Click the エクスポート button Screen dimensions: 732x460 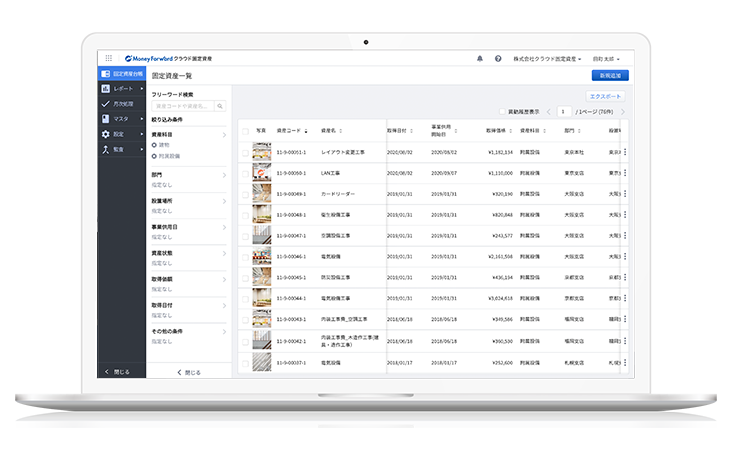tap(605, 96)
